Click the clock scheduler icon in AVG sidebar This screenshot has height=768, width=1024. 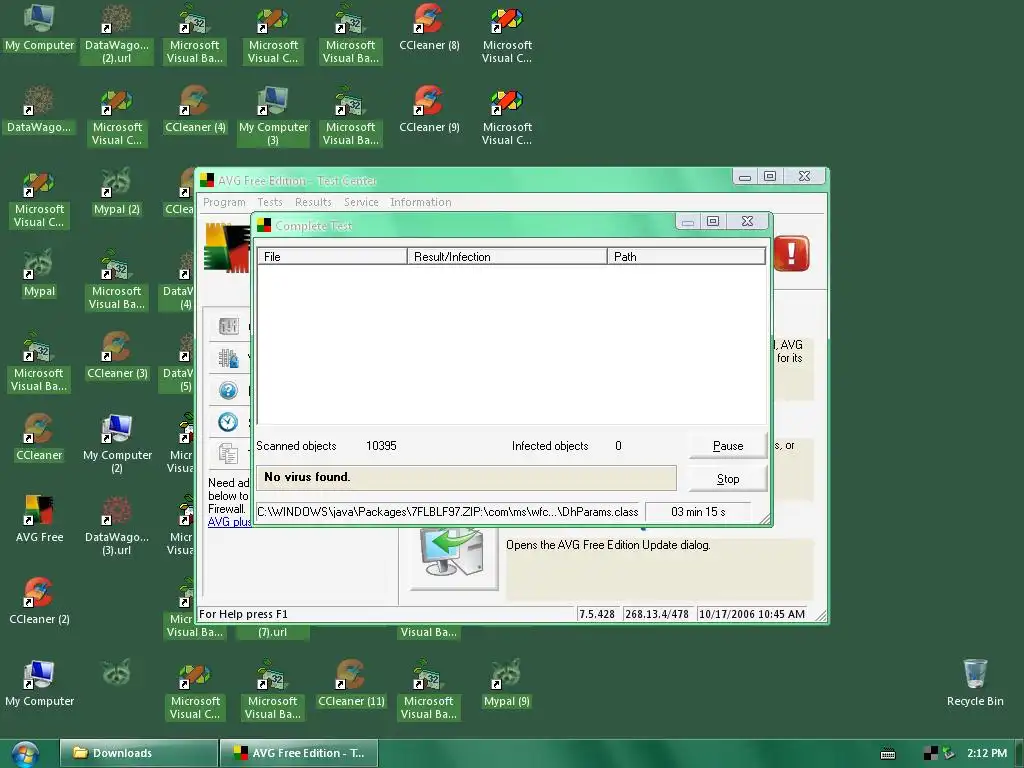pyautogui.click(x=228, y=422)
